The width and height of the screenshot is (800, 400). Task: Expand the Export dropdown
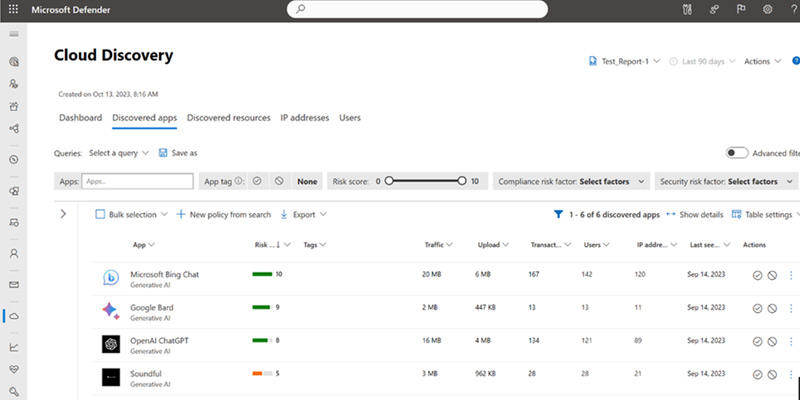(304, 214)
